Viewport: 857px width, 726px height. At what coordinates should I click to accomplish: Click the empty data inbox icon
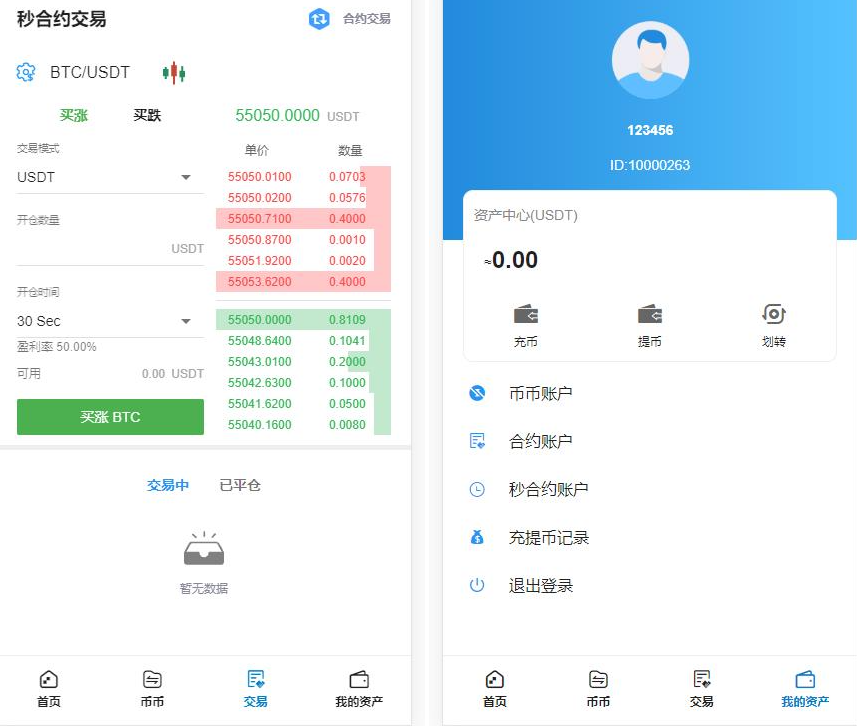click(x=204, y=548)
